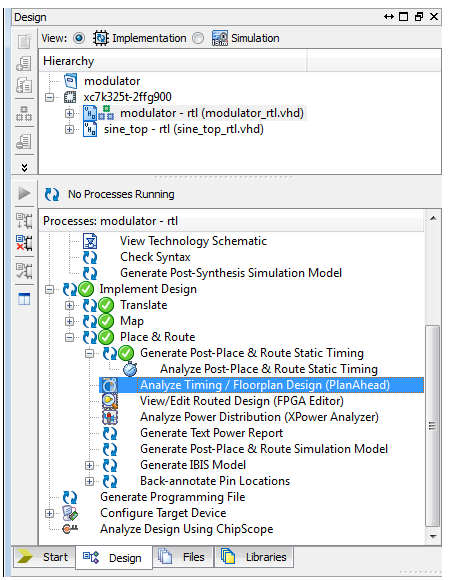Switch to the Files tab
The width and height of the screenshot is (452, 580).
[183, 557]
